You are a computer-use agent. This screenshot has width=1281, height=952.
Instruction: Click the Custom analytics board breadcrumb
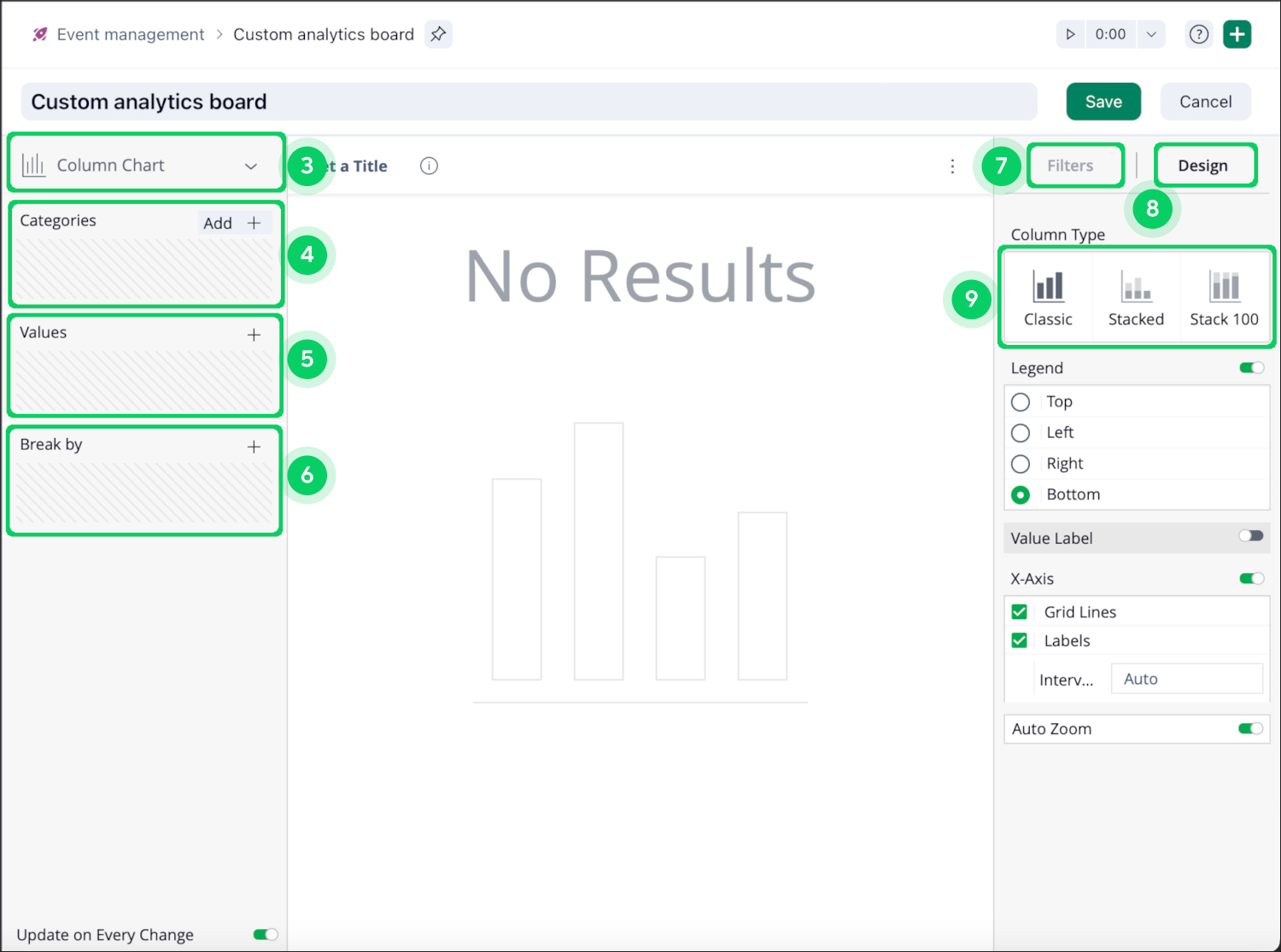coord(324,34)
